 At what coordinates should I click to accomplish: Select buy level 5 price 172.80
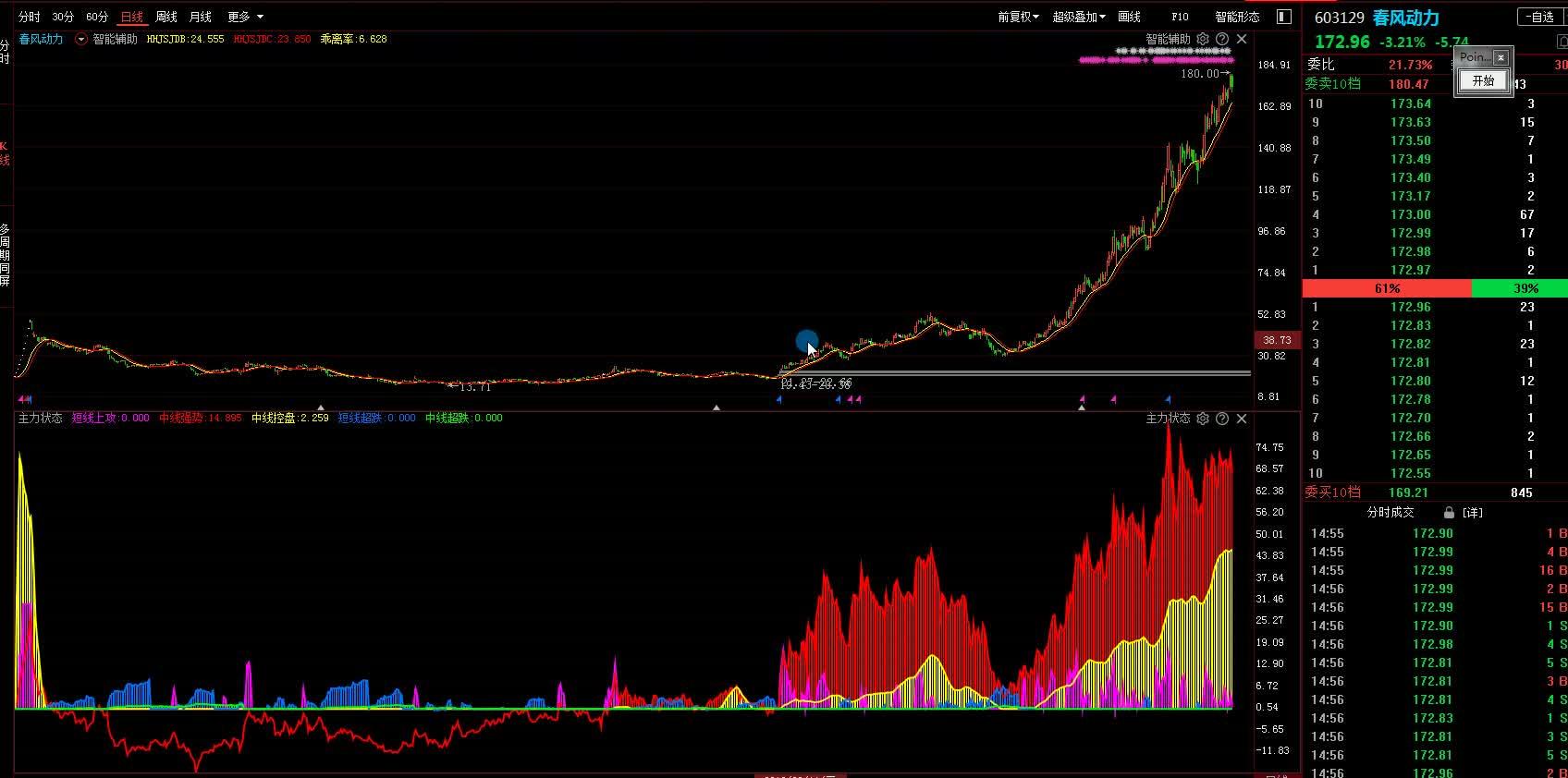point(1411,381)
